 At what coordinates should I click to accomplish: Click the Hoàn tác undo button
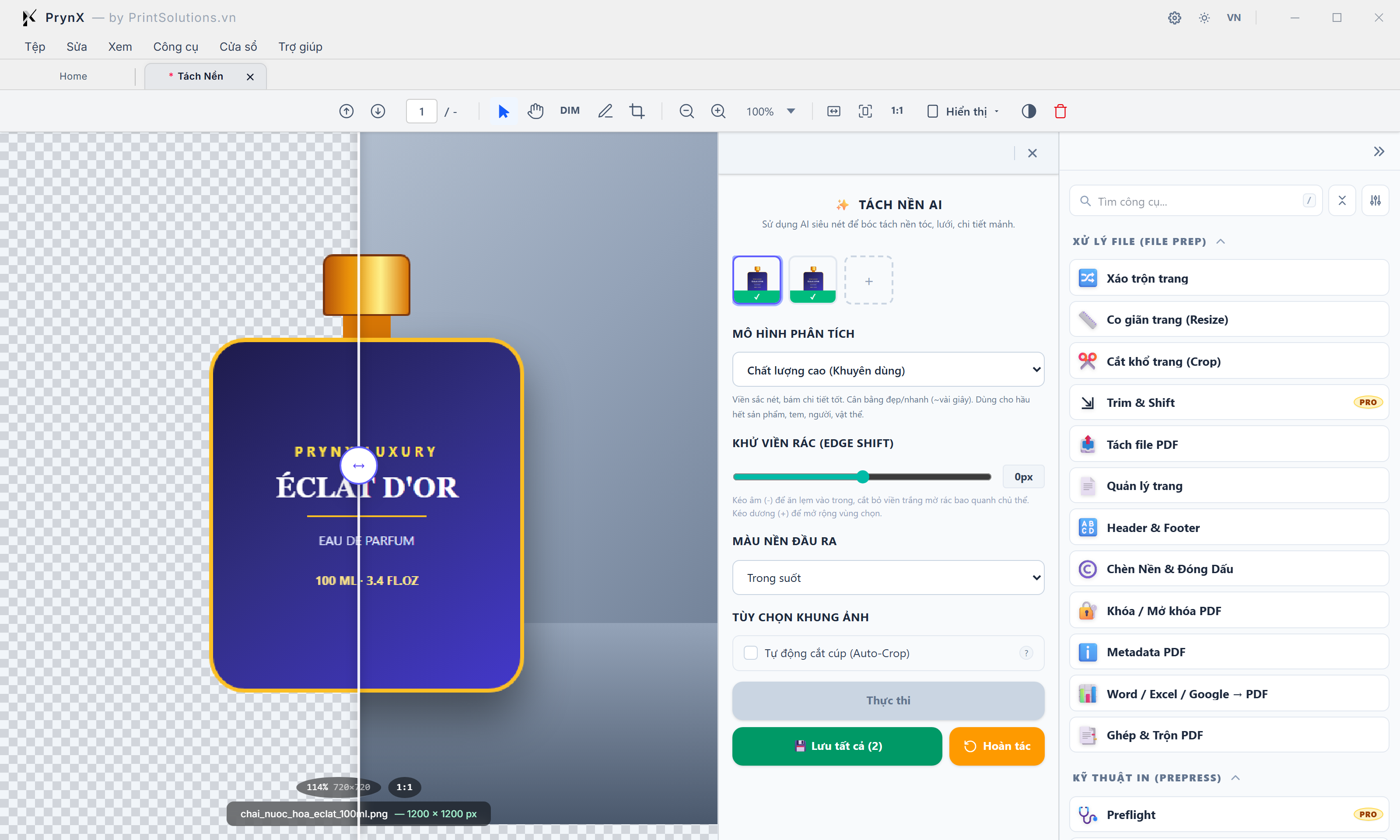coord(997,746)
